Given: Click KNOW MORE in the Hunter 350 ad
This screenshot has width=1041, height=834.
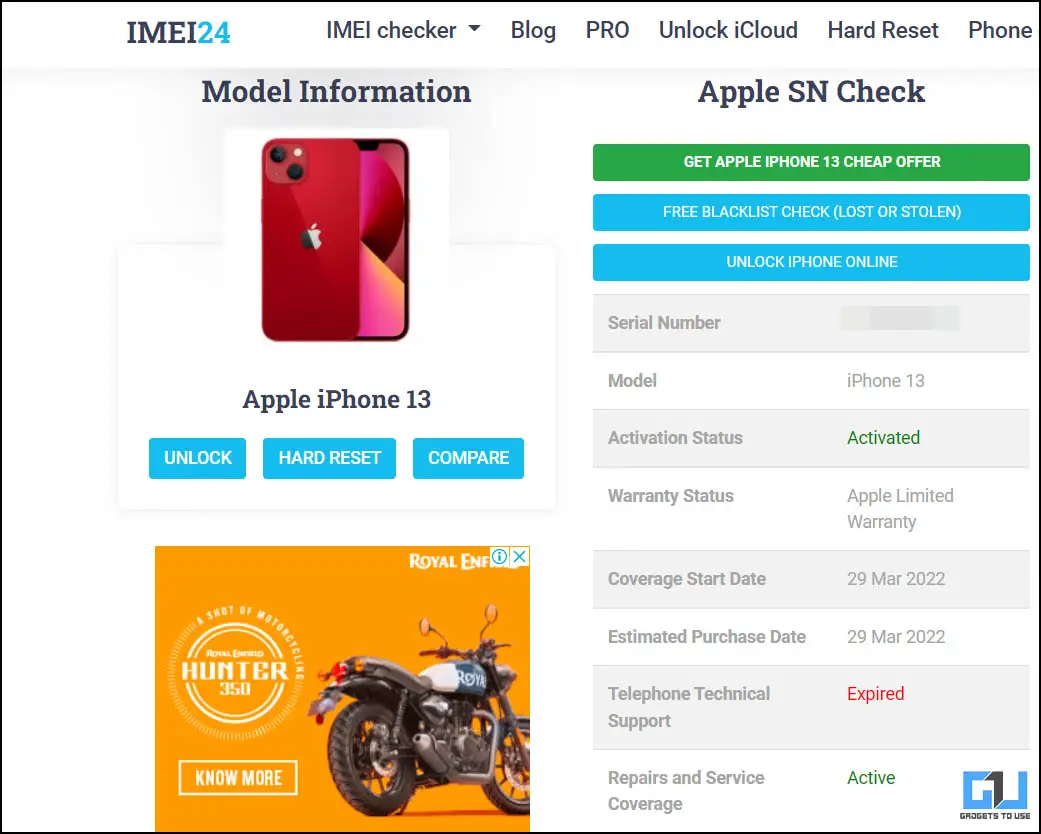Looking at the screenshot, I should click(238, 778).
